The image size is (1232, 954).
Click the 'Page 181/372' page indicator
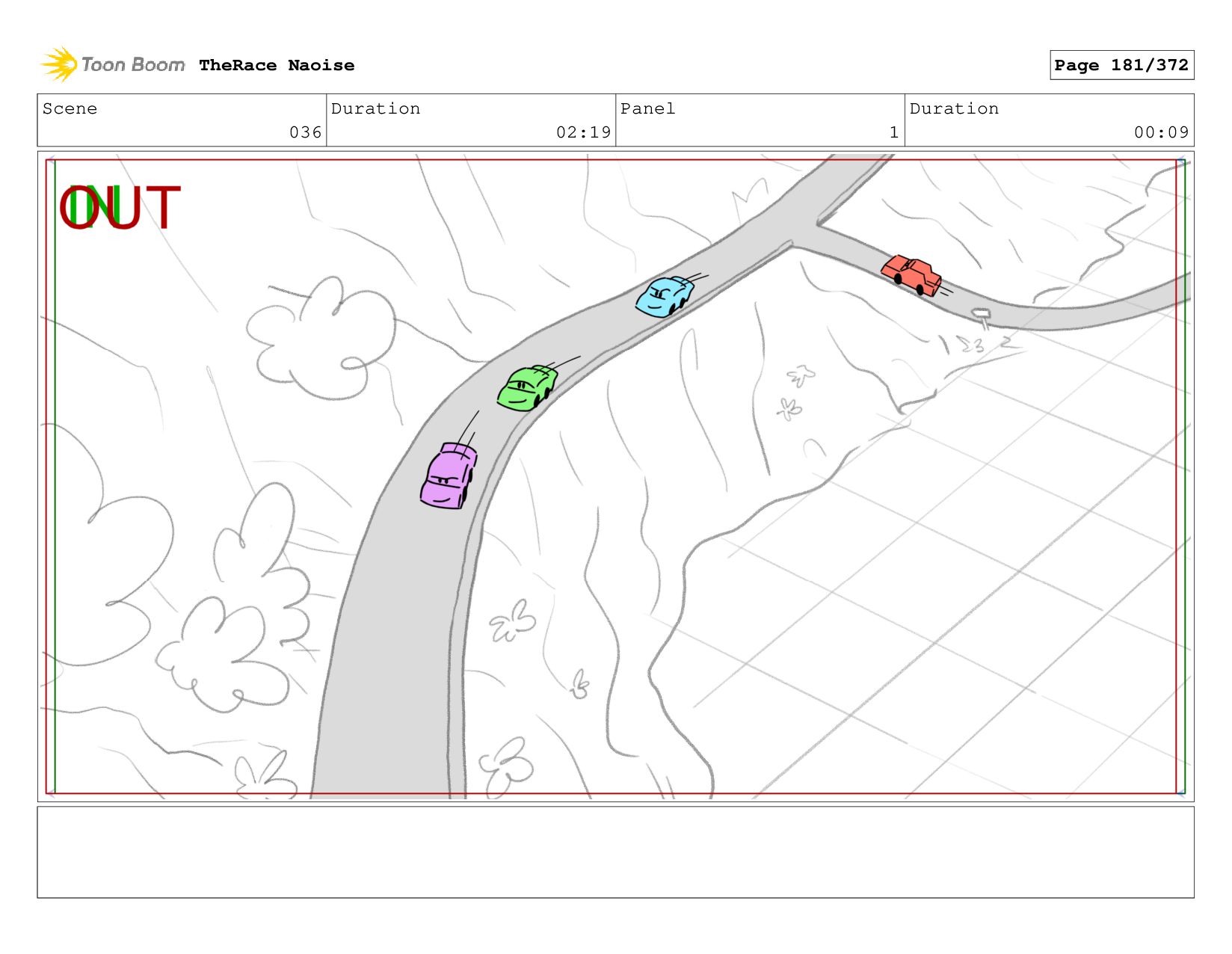coord(1121,65)
